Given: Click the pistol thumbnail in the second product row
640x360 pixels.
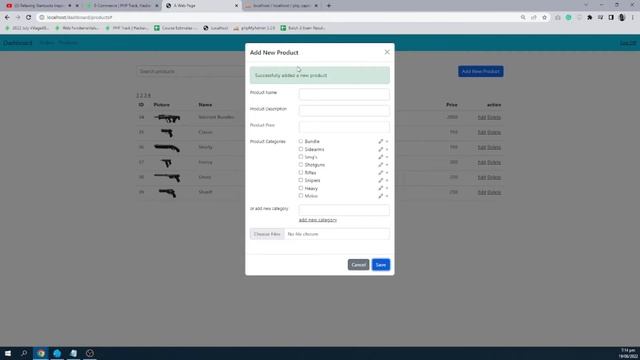Looking at the screenshot, I should click(x=167, y=133).
